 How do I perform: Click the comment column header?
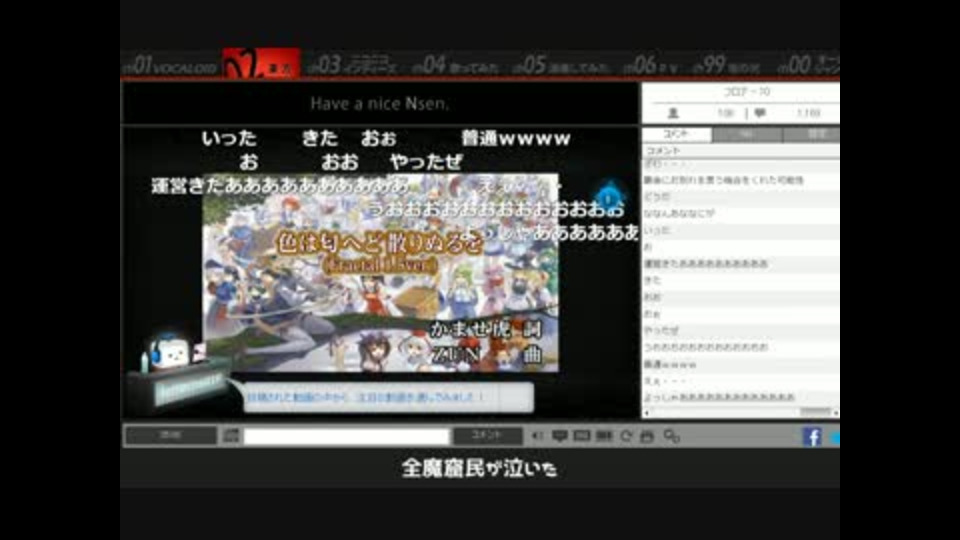741,151
